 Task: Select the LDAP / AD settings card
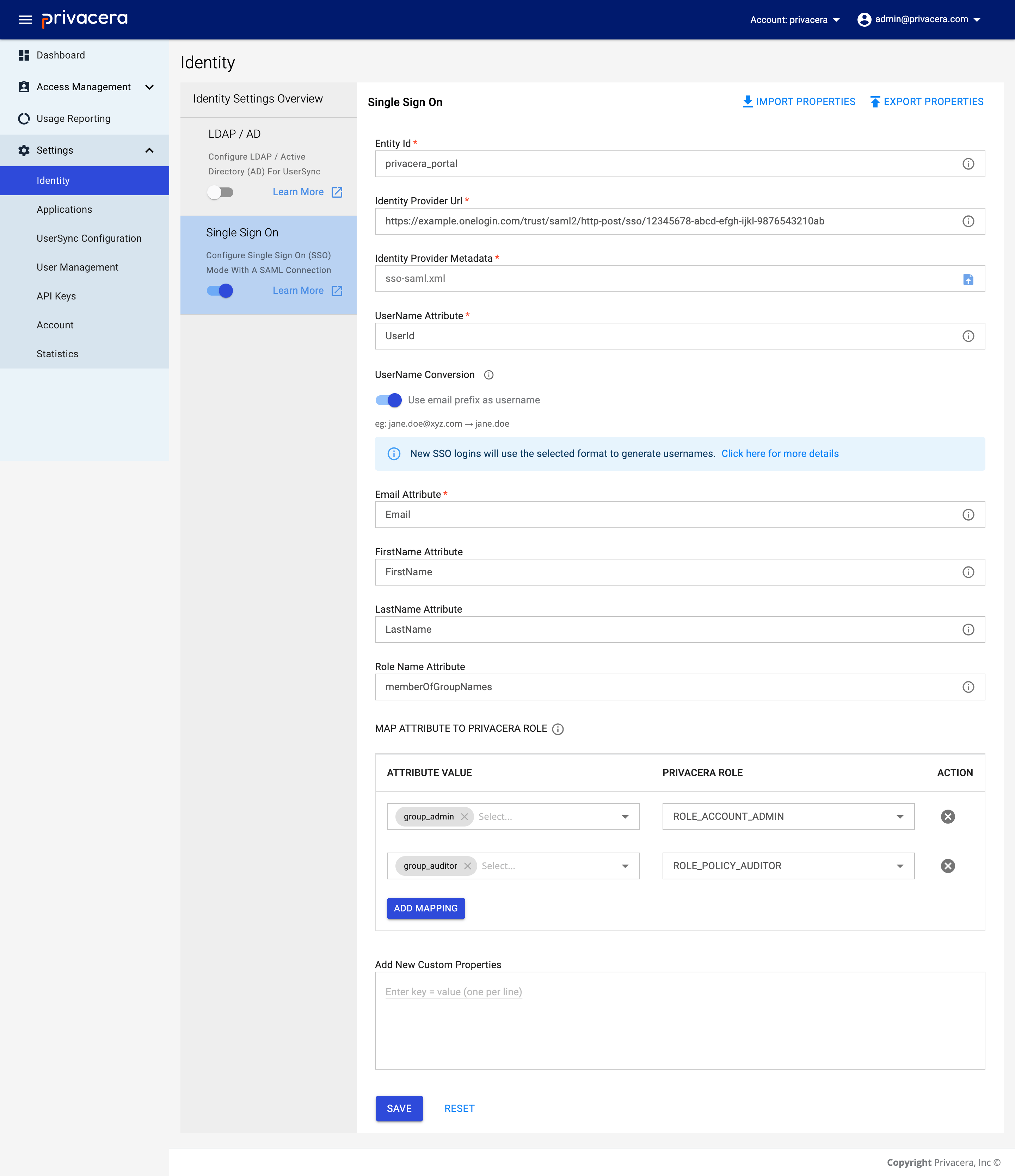[268, 166]
